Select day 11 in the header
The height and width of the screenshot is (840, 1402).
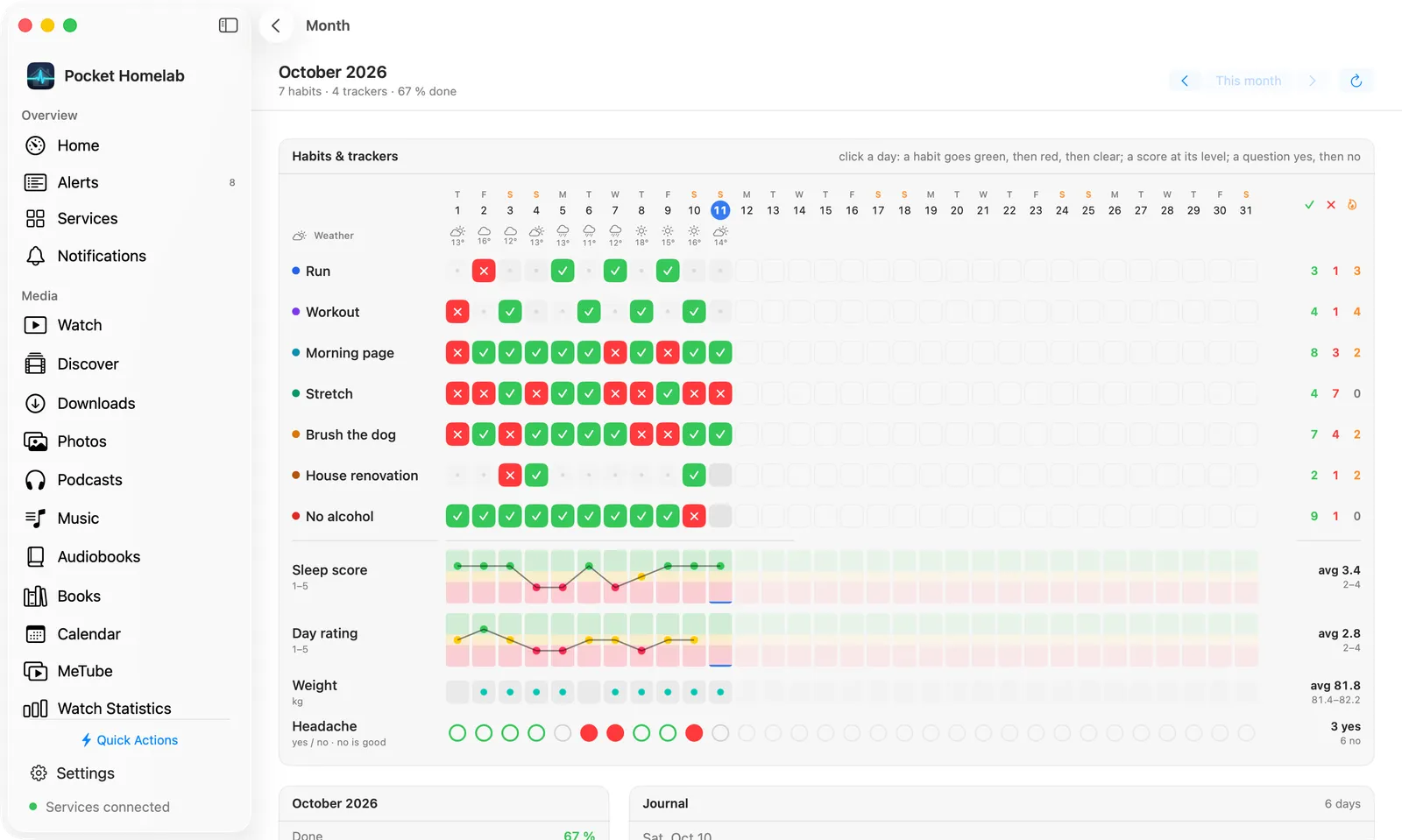tap(720, 210)
